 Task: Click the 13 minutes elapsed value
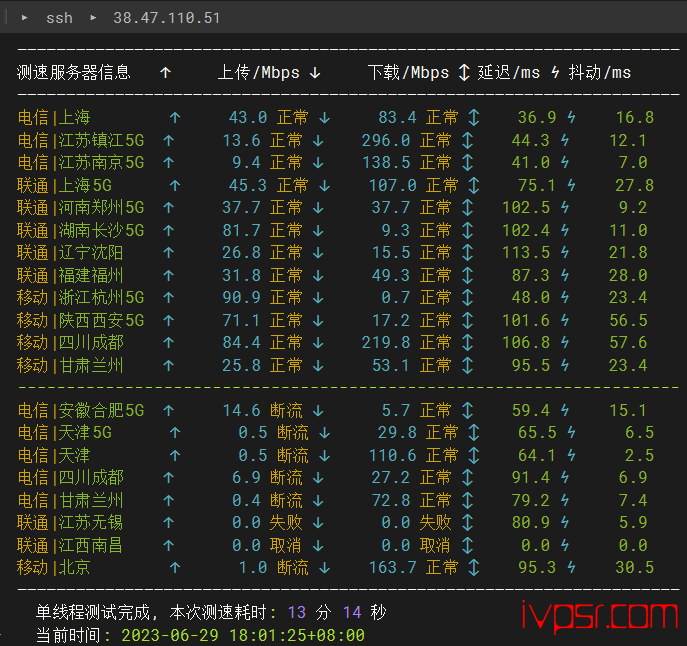pos(297,613)
